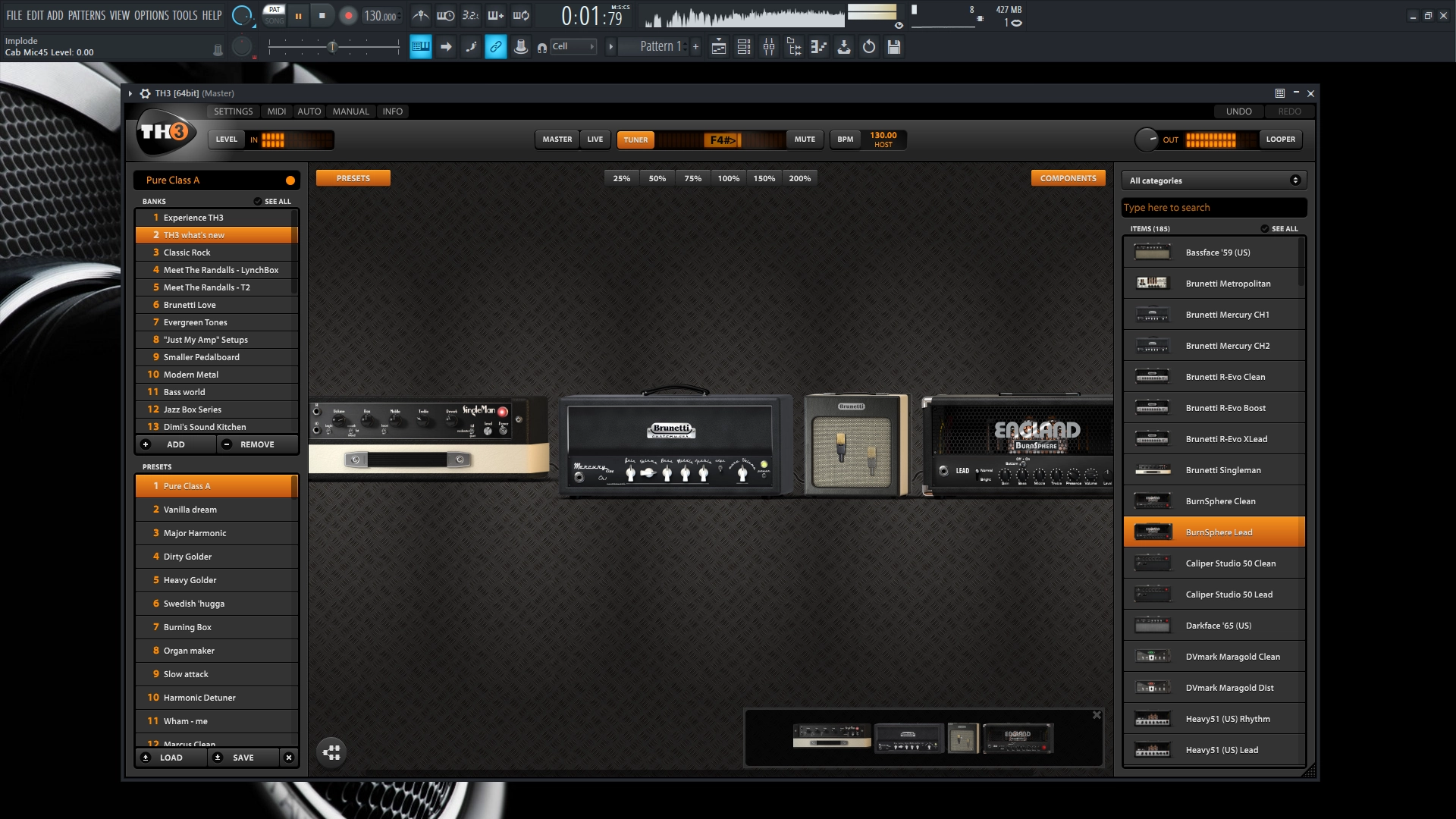Expand TH3 plugin window menu arrow
The width and height of the screenshot is (1456, 819).
point(130,93)
